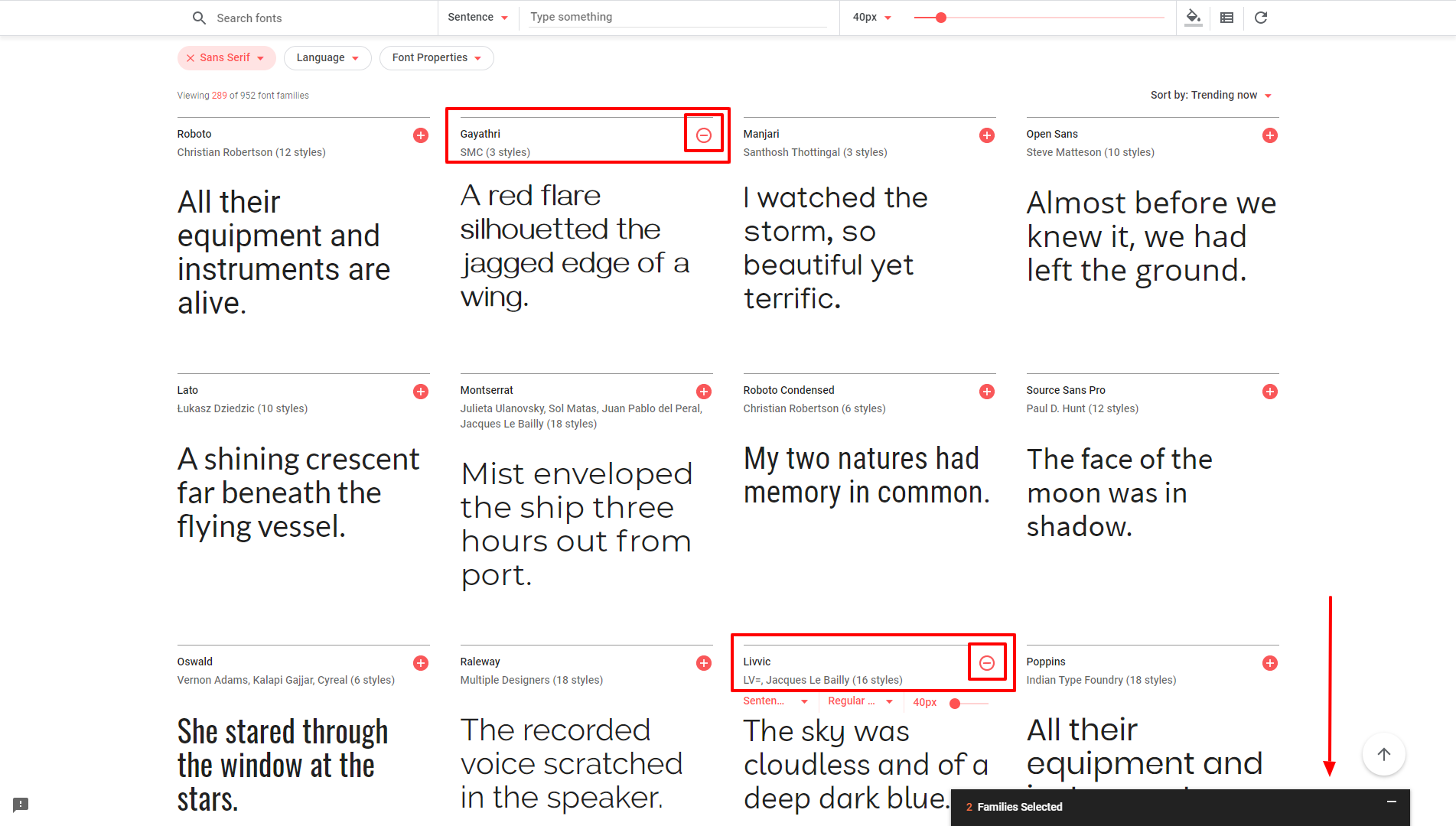
Task: Click 'Christian Robertson (12 styles)' under Roboto
Action: (x=251, y=152)
